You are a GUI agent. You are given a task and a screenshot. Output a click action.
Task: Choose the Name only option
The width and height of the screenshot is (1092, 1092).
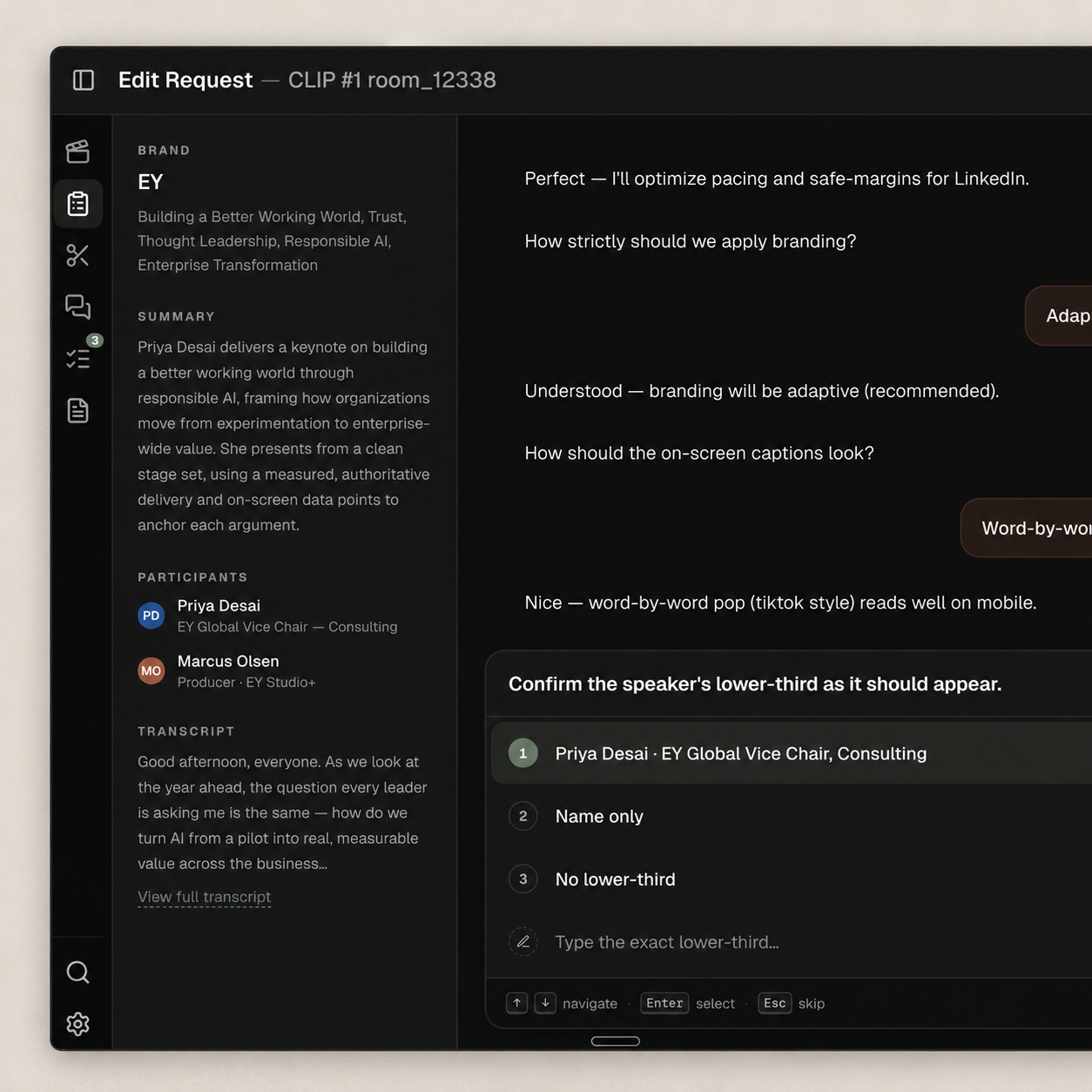(x=791, y=816)
